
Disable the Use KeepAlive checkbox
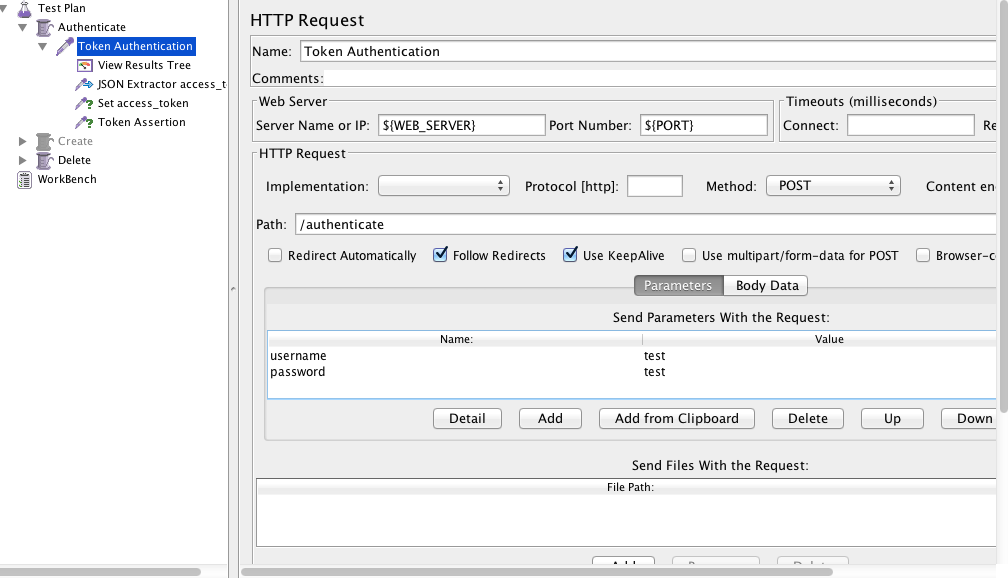[x=570, y=256]
